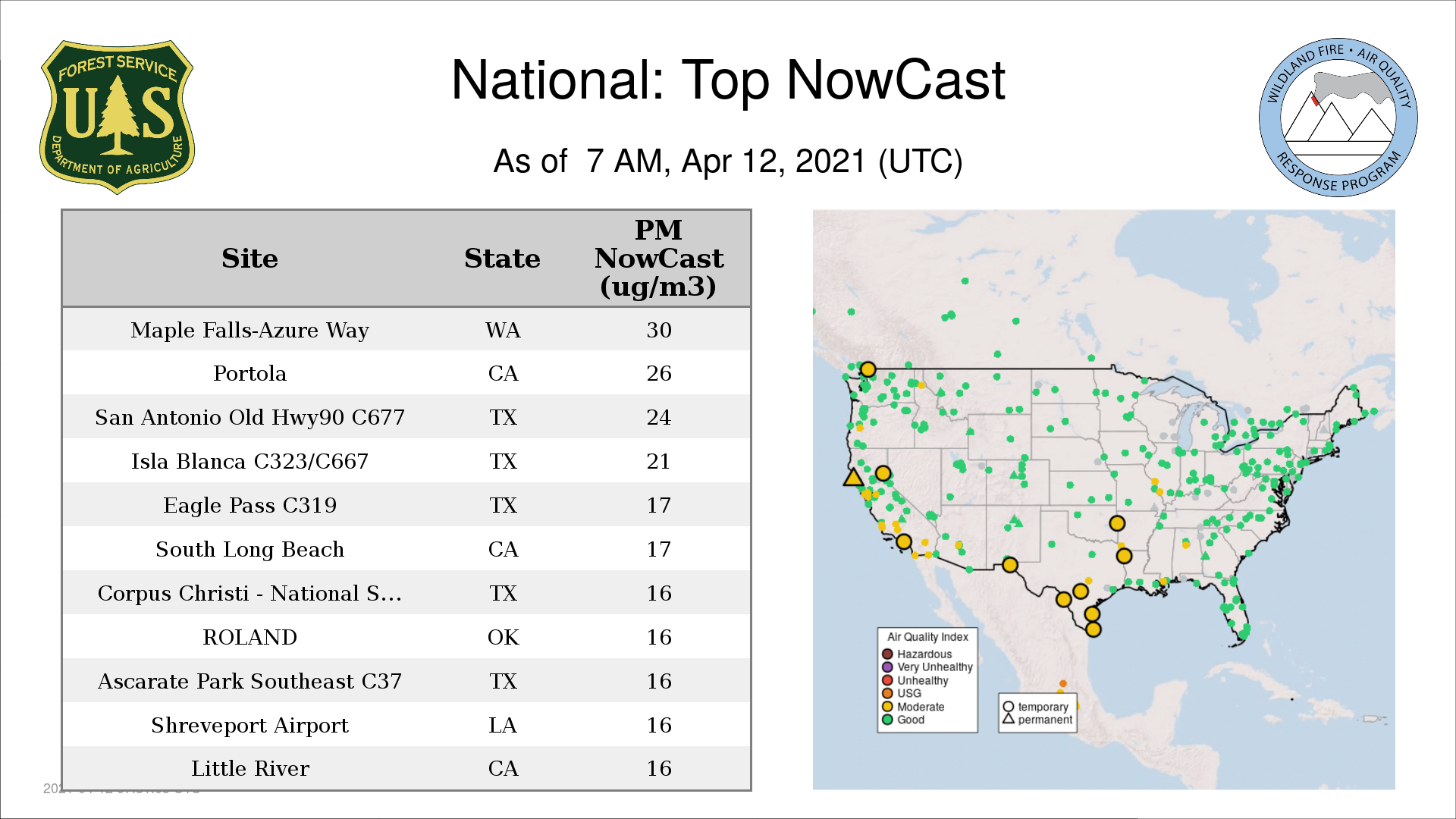The width and height of the screenshot is (1456, 819).
Task: Click the Shreveport Airport site entry
Action: coord(249,725)
